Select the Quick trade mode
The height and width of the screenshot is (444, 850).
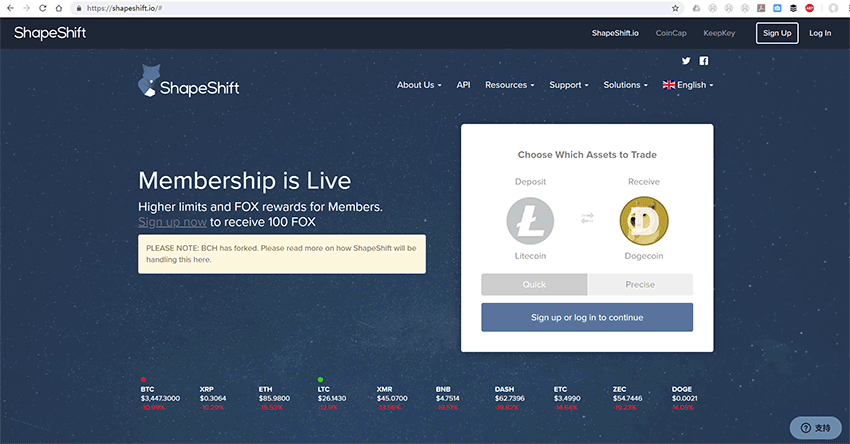(534, 284)
